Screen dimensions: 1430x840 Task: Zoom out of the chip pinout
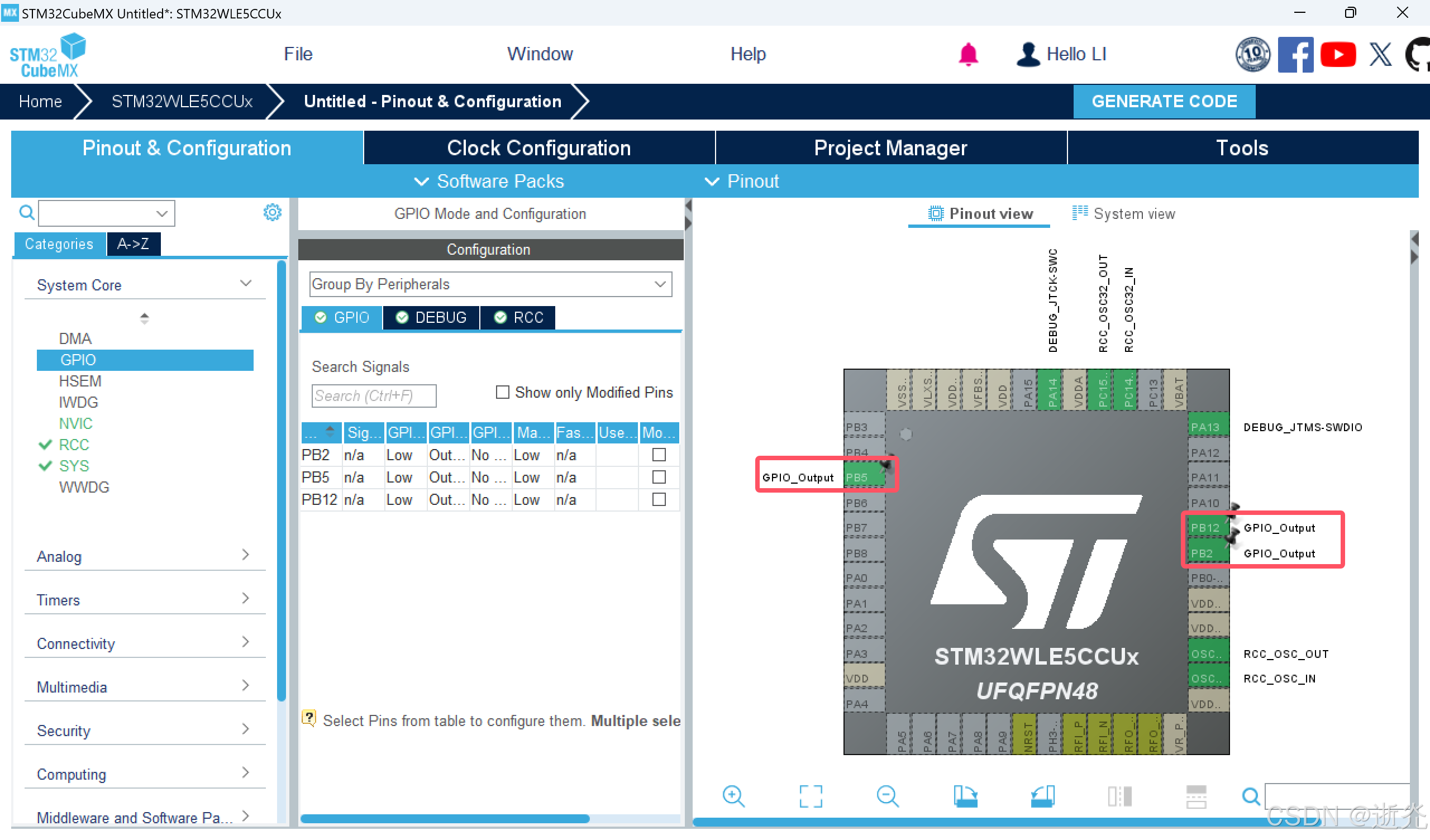click(888, 796)
